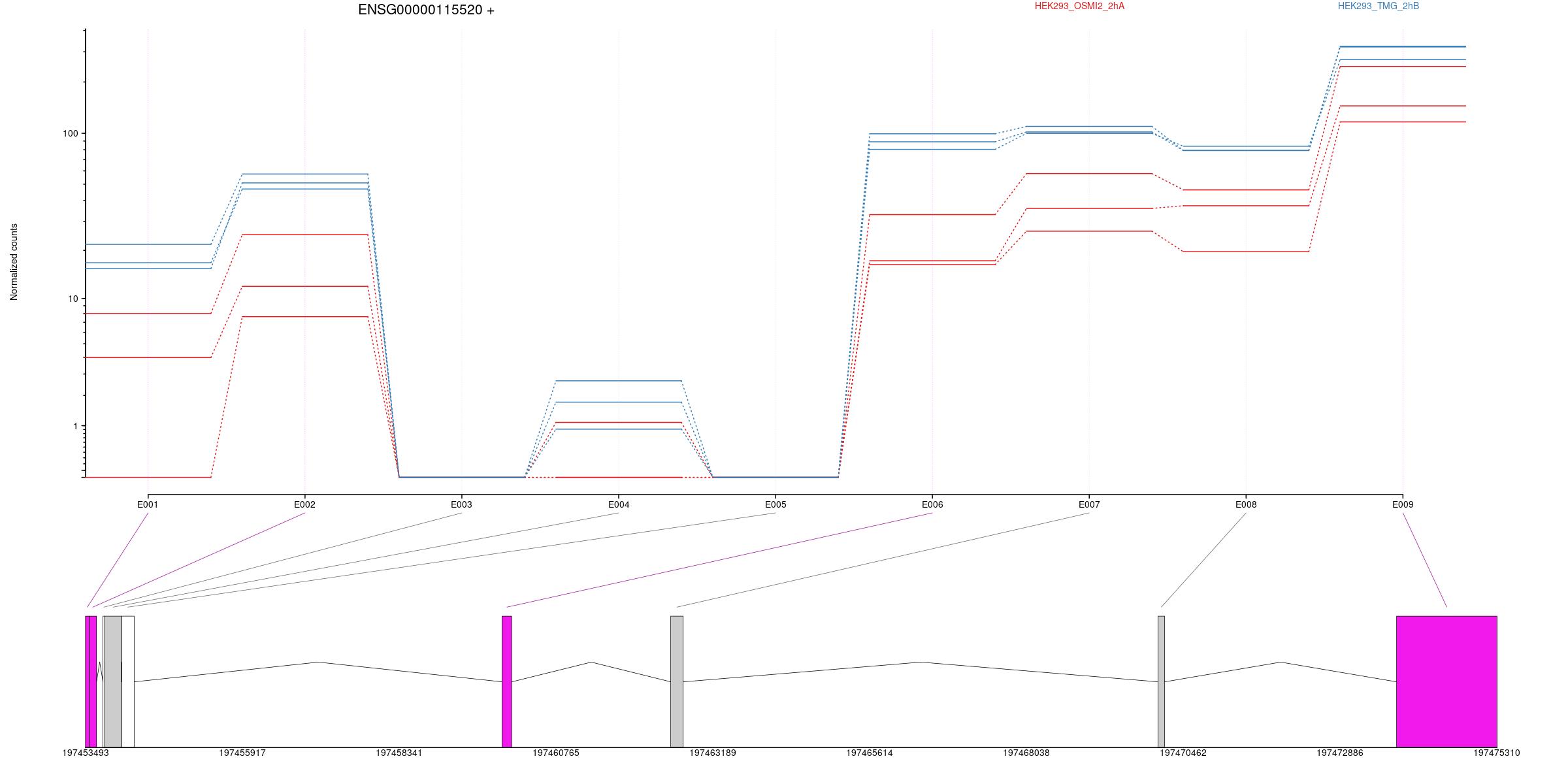The image size is (1568, 784).
Task: Click the leftmost magenta E001 exon block
Action: click(x=88, y=681)
